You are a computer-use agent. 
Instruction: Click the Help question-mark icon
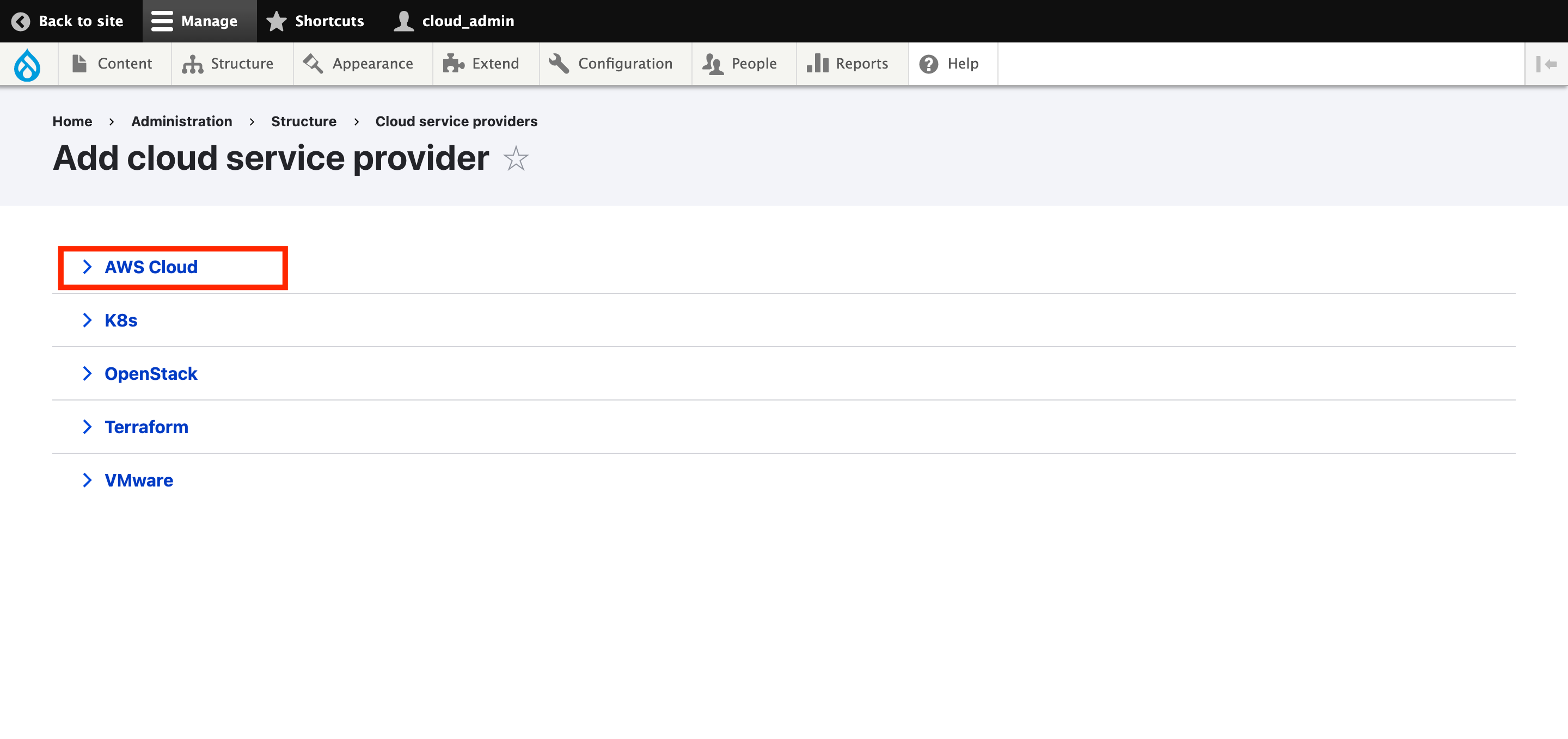point(928,63)
